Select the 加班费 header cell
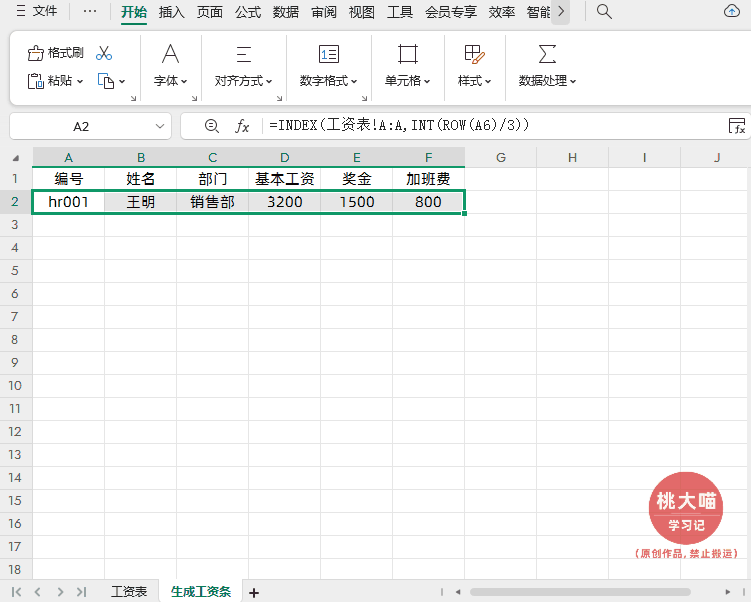Screen dimensions: 751x602 (428, 179)
